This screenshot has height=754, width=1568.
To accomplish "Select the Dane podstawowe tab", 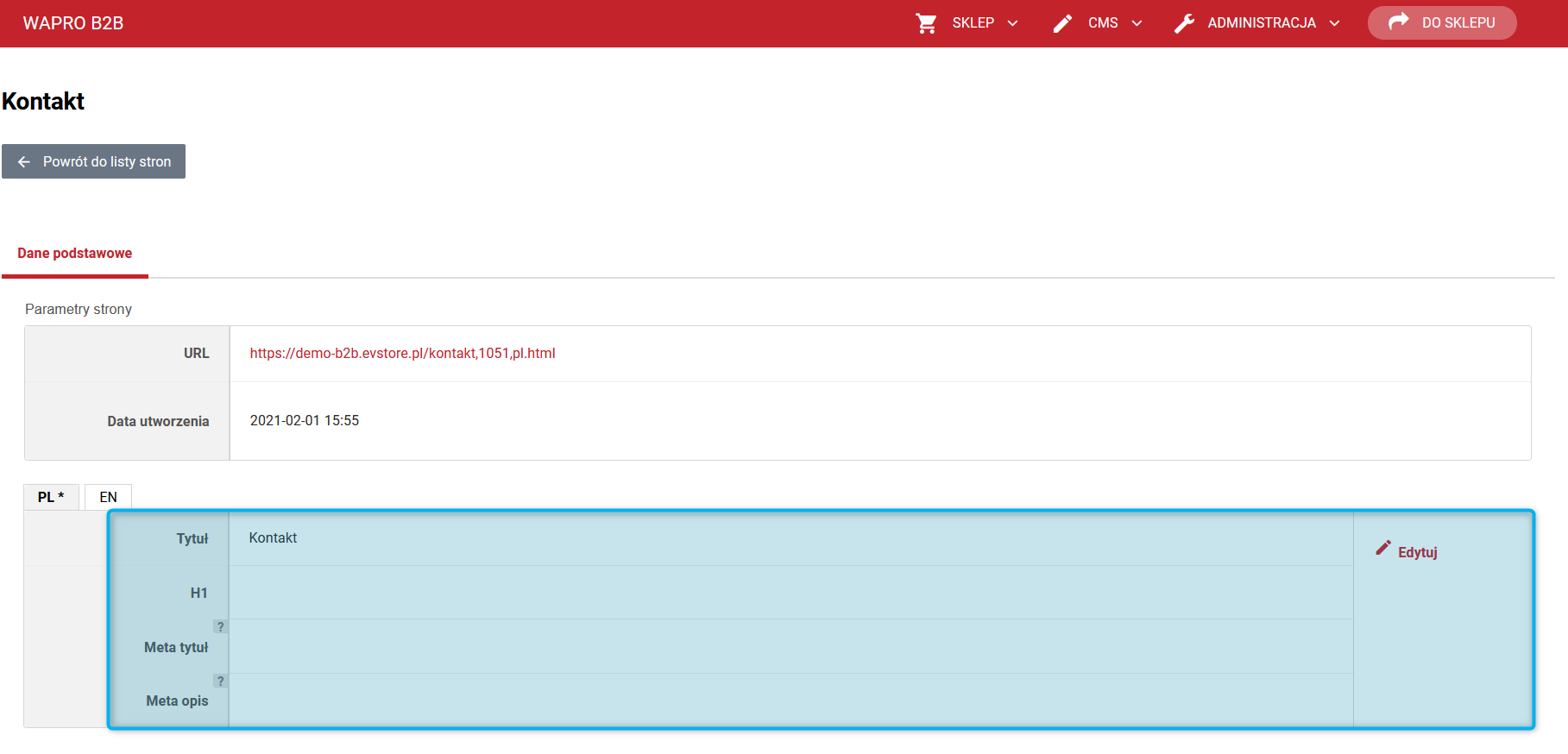I will coord(75,254).
